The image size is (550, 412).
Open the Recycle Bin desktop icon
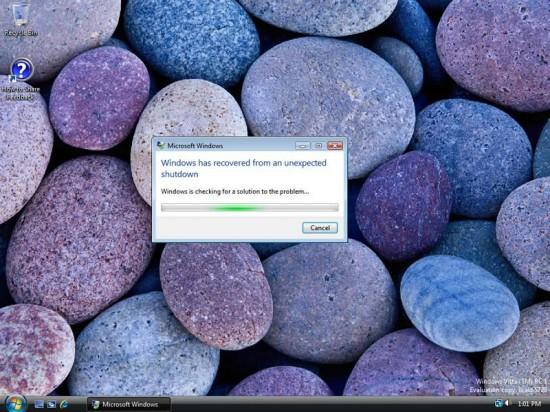tap(20, 18)
